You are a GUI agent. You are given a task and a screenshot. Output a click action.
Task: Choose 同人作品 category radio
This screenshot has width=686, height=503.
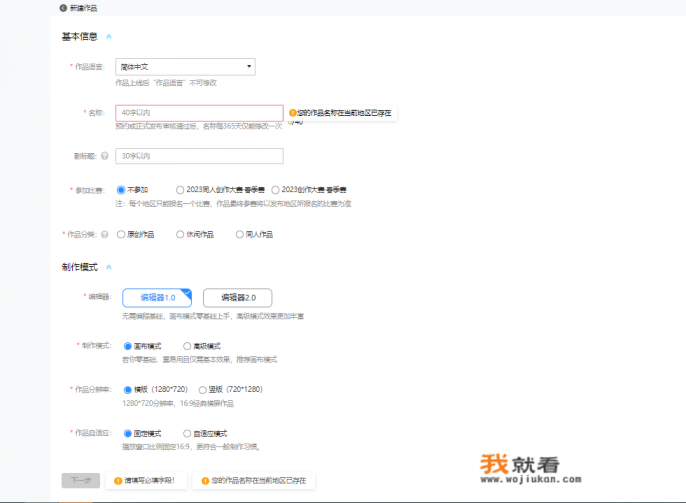point(239,234)
